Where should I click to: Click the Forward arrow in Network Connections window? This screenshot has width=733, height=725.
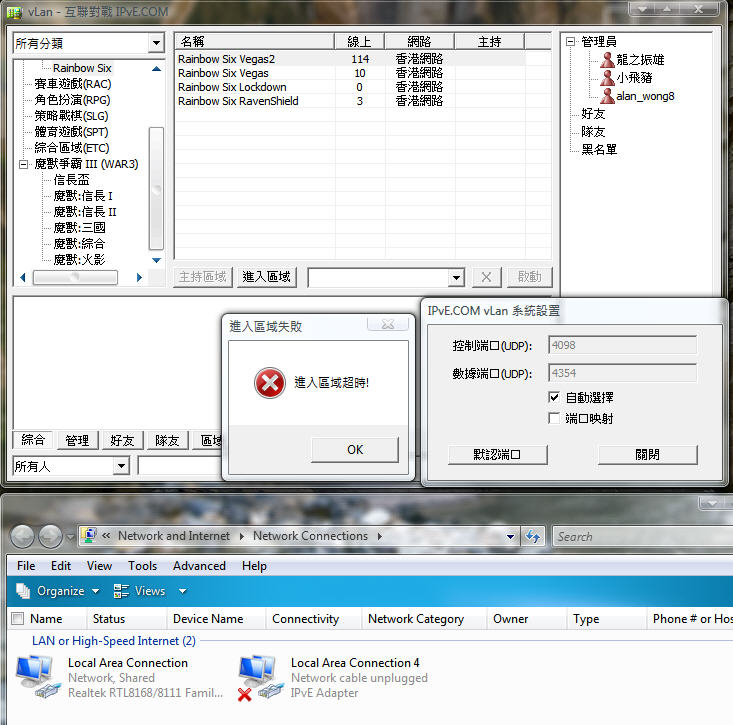50,536
